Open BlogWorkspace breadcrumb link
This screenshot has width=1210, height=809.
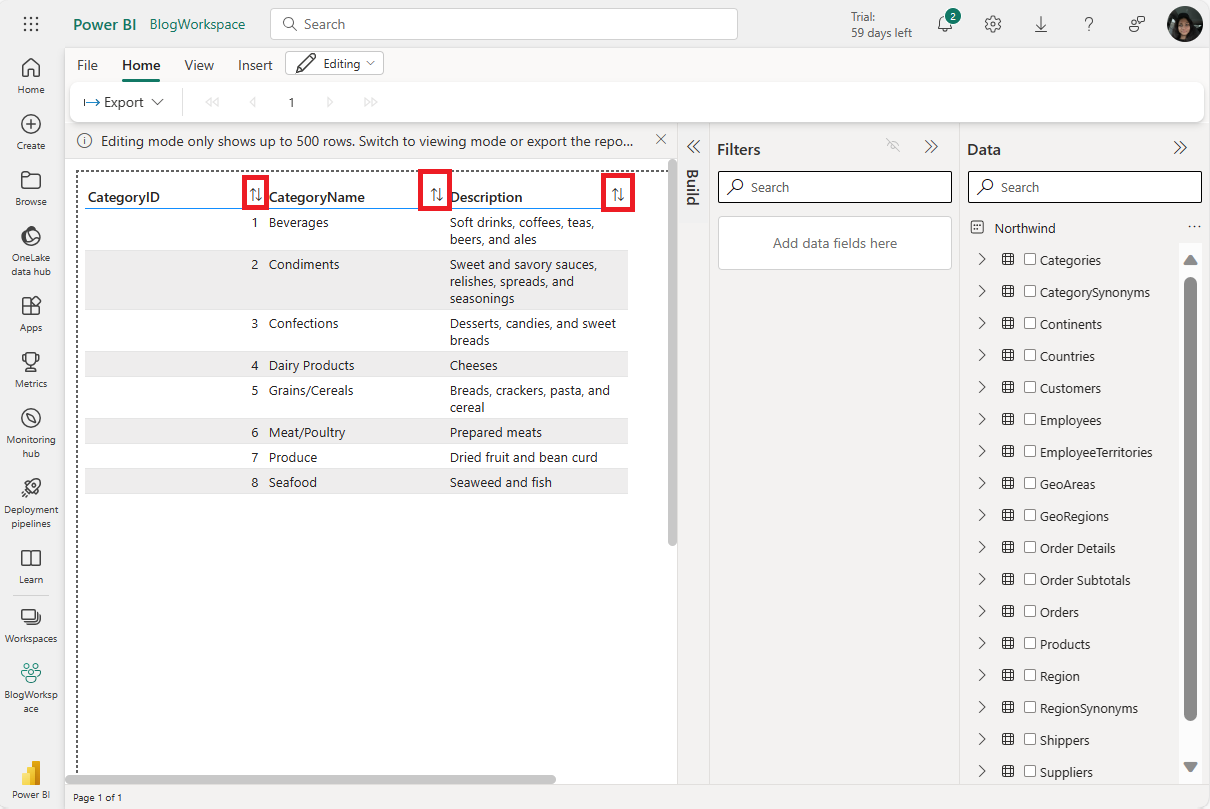click(197, 24)
